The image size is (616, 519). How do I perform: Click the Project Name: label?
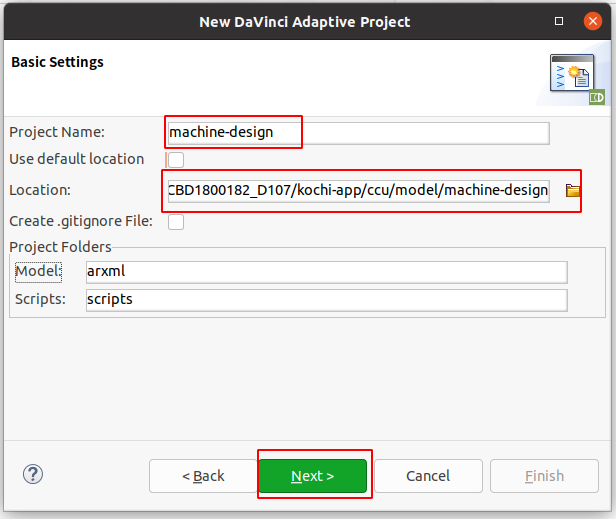(57, 132)
